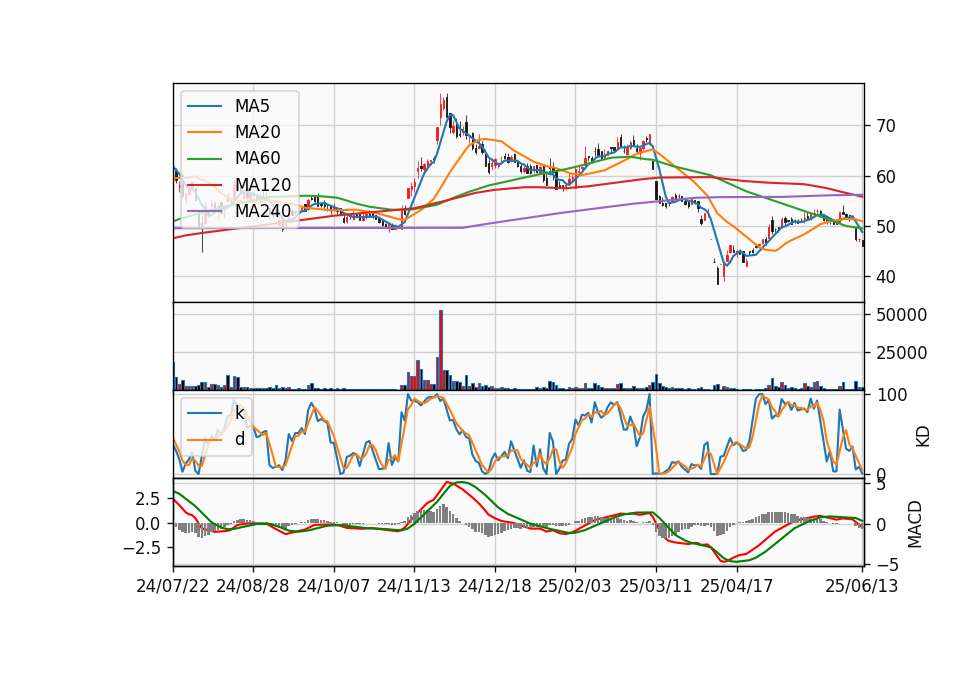
Task: Click the MA60 legend label
Action: (x=257, y=158)
